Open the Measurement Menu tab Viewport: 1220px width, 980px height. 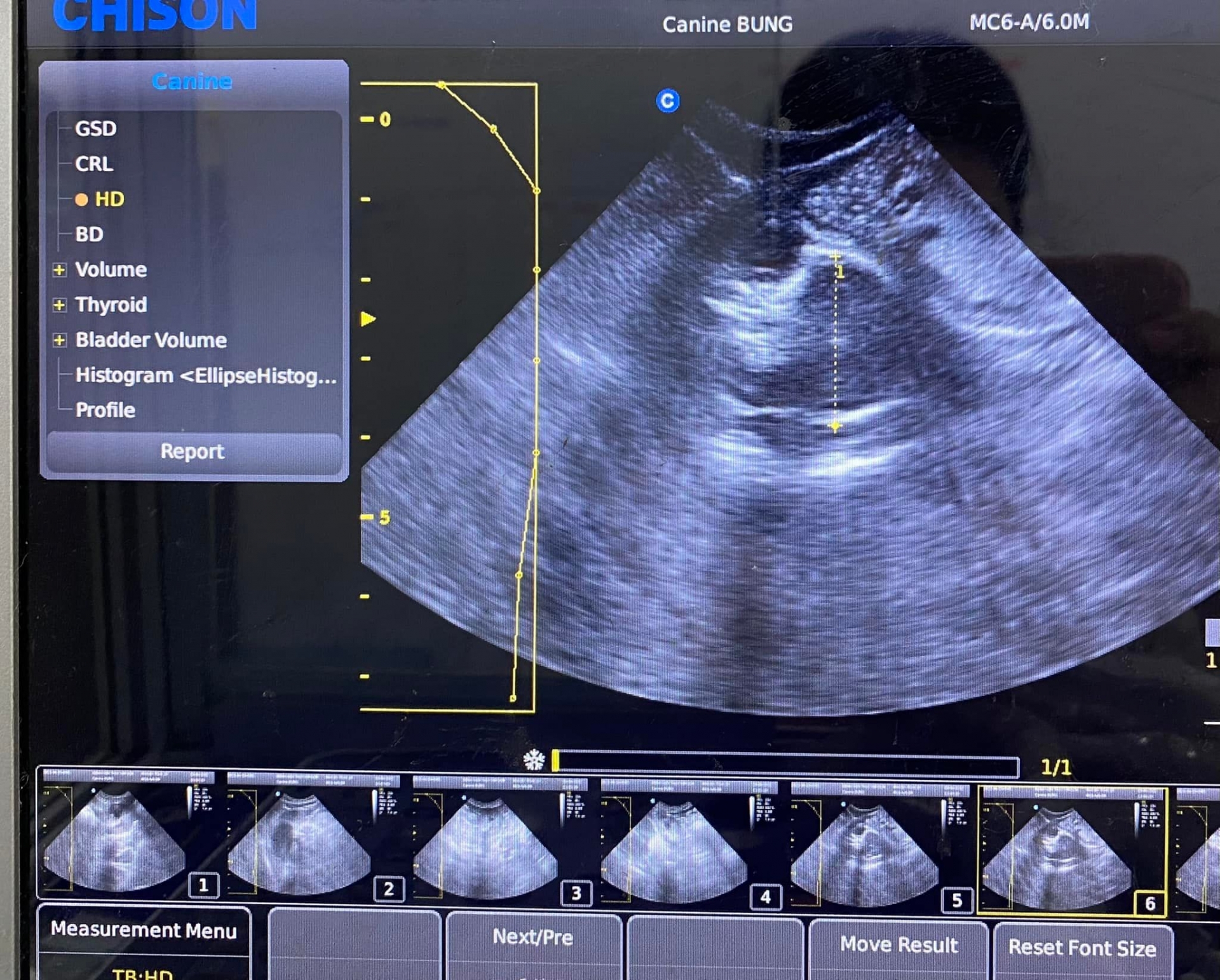[x=144, y=930]
